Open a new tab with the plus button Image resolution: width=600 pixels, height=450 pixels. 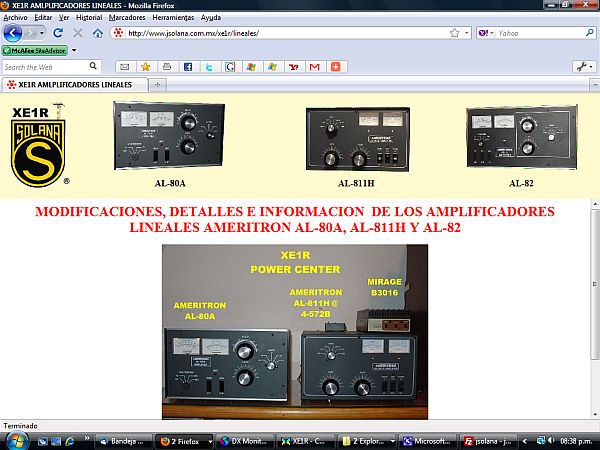tap(157, 84)
